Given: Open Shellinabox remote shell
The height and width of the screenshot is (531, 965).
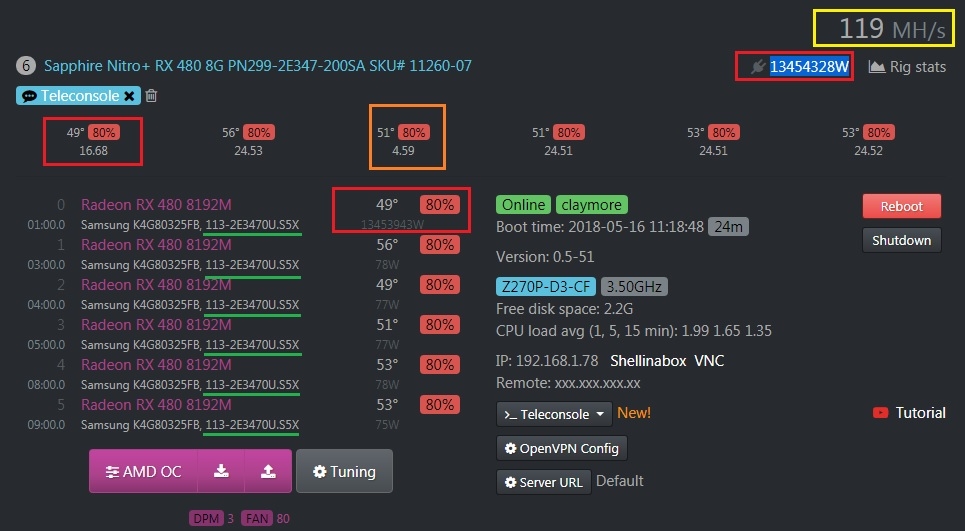Looking at the screenshot, I should pos(648,361).
